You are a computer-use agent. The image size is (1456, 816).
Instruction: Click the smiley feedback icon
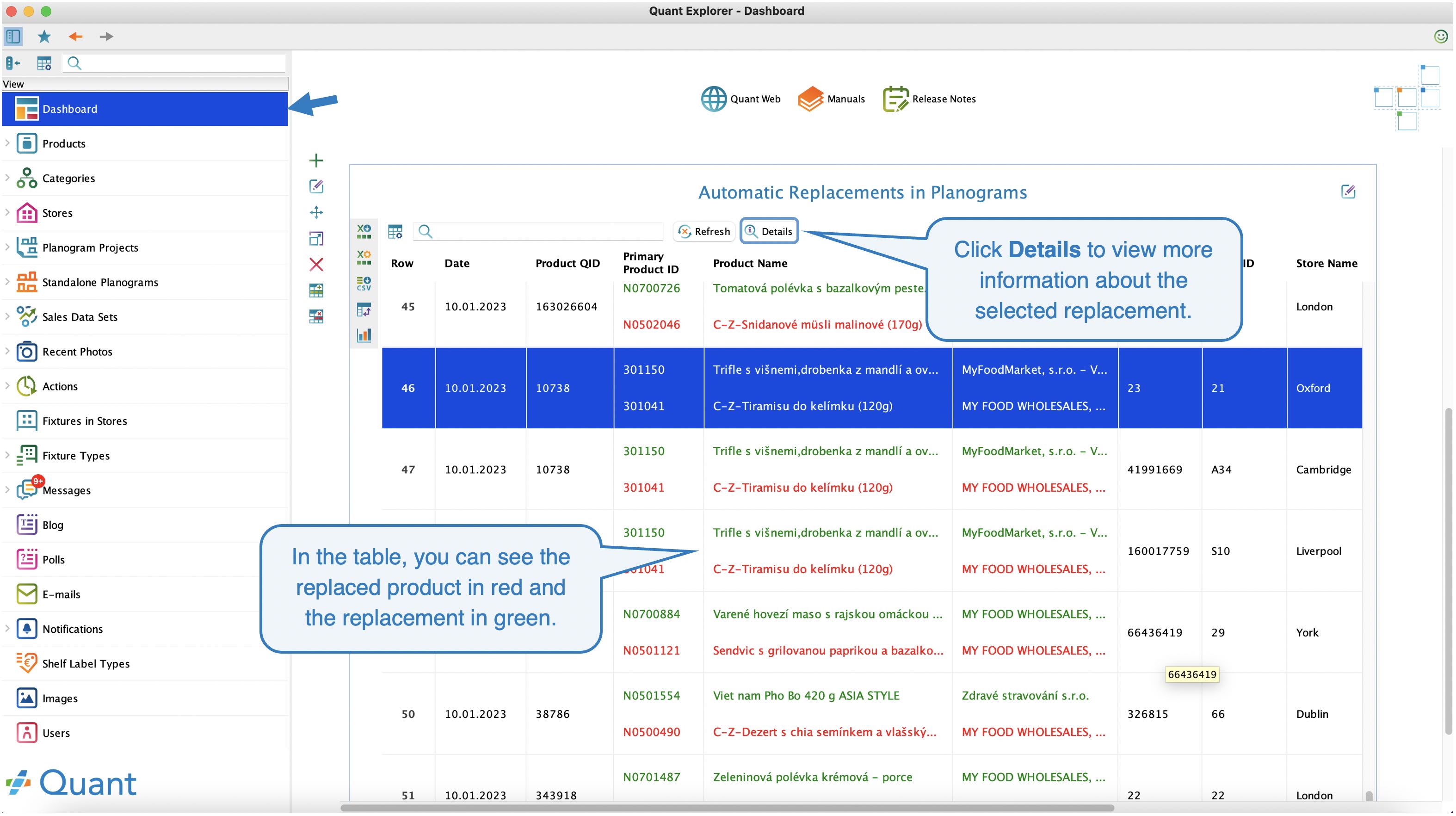point(1441,37)
